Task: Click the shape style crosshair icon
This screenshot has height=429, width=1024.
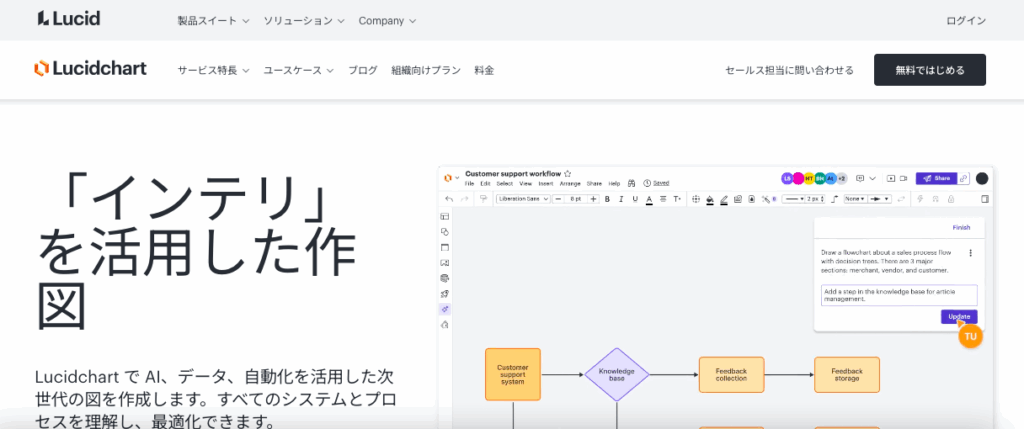Action: click(696, 199)
